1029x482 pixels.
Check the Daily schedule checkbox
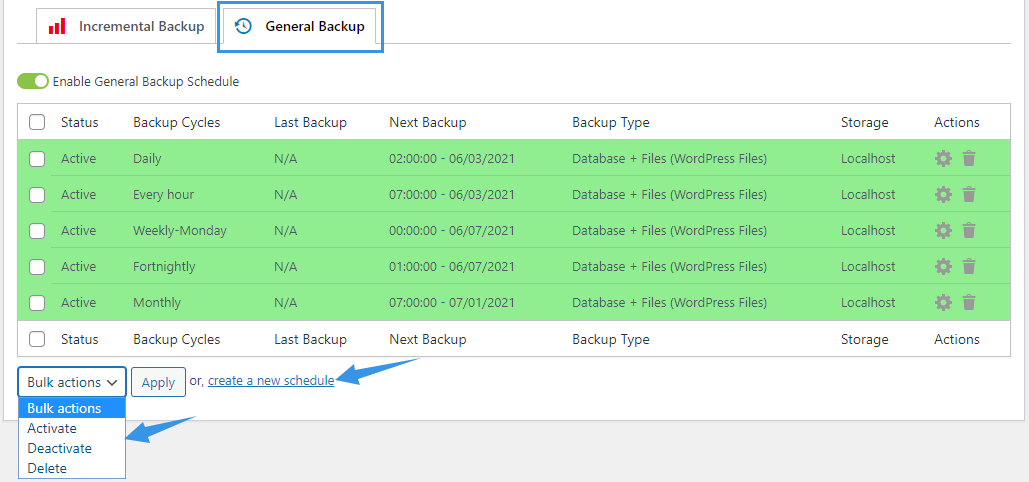point(37,159)
